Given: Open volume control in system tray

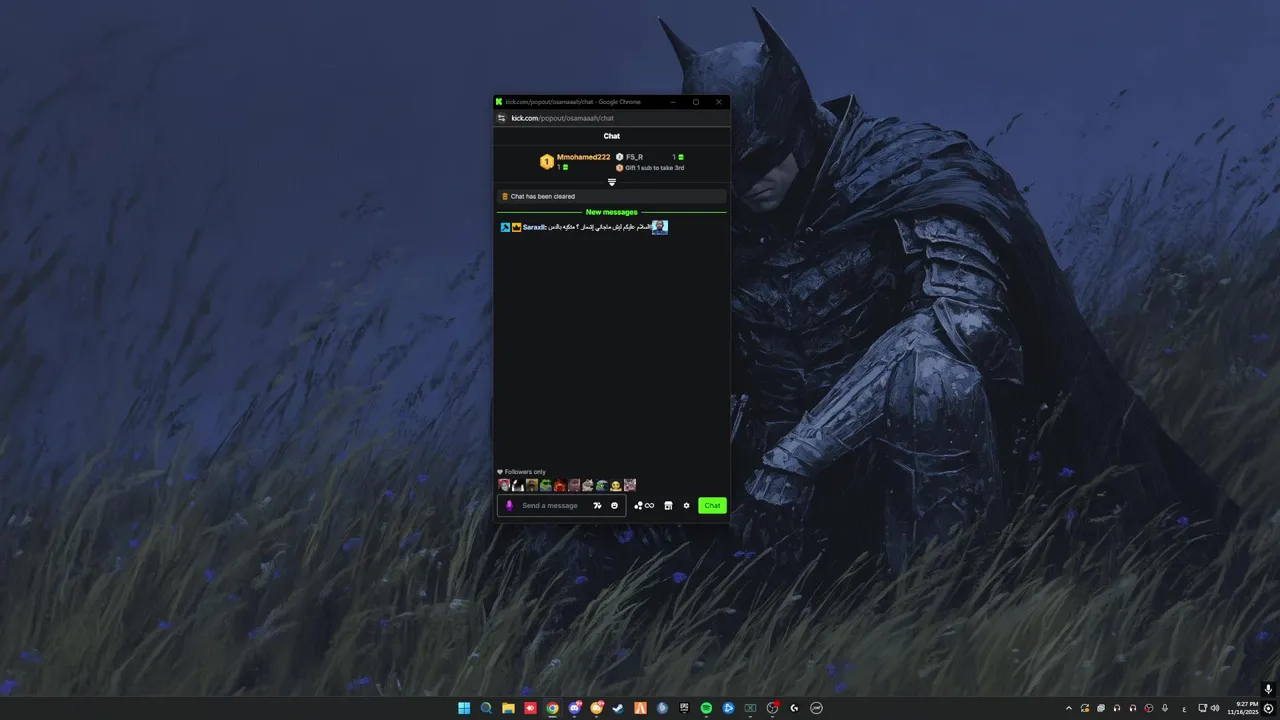Looking at the screenshot, I should [x=1215, y=708].
